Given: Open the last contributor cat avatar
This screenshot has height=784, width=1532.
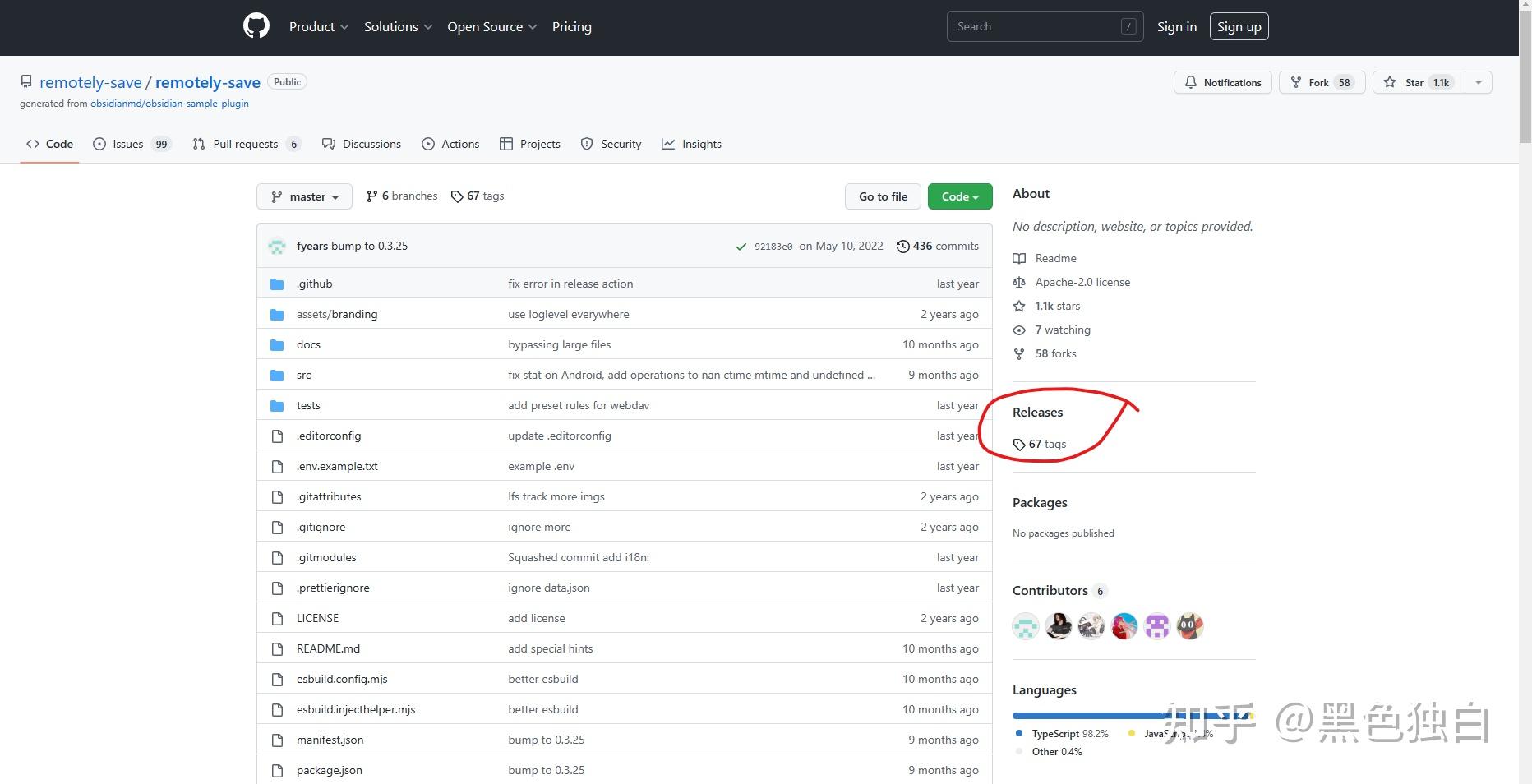Looking at the screenshot, I should point(1190,626).
